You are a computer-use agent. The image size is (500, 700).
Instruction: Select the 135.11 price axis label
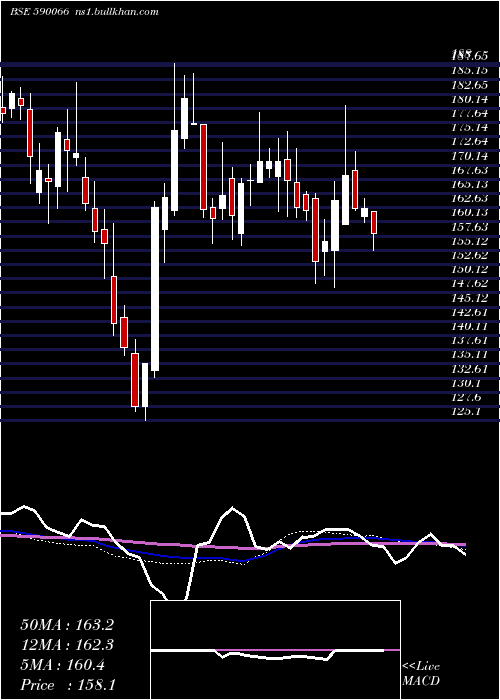tap(469, 355)
